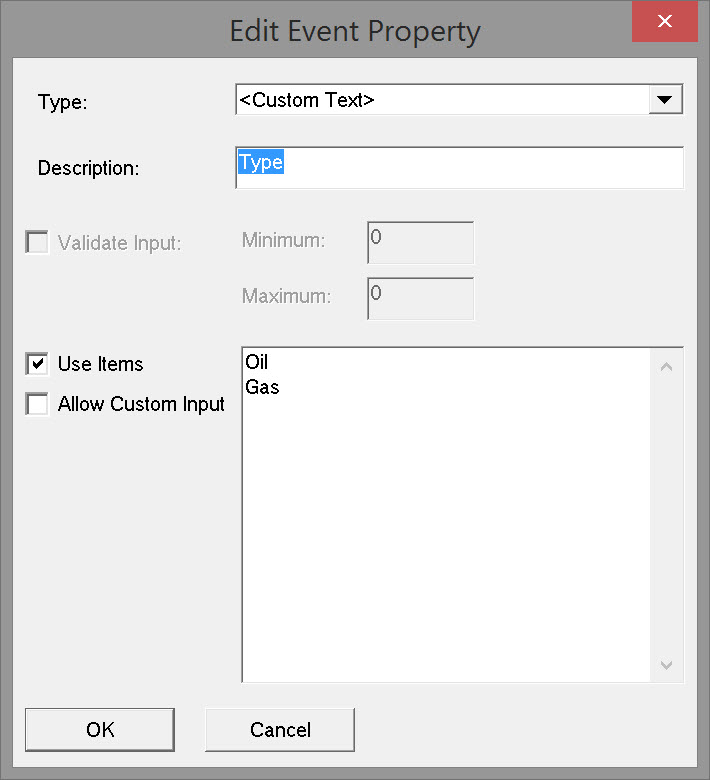710x780 pixels.
Task: Click the Description: label
Action: point(89,168)
